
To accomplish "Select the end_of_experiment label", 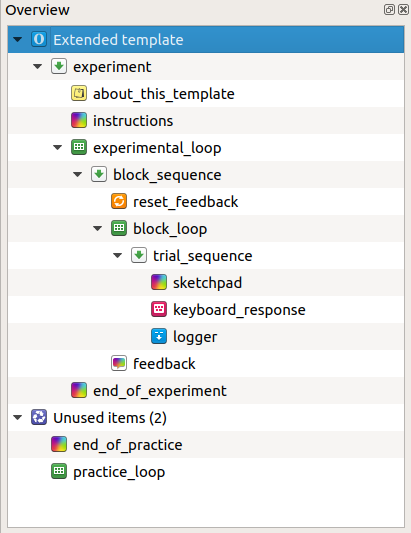I will click(160, 391).
